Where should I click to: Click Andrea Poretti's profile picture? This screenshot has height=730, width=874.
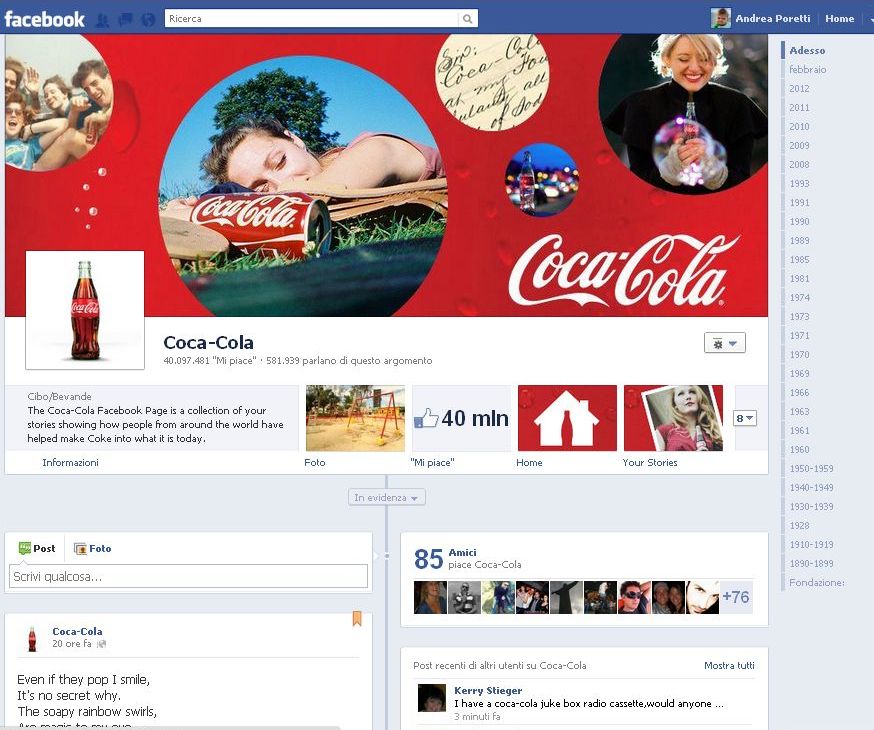click(720, 18)
